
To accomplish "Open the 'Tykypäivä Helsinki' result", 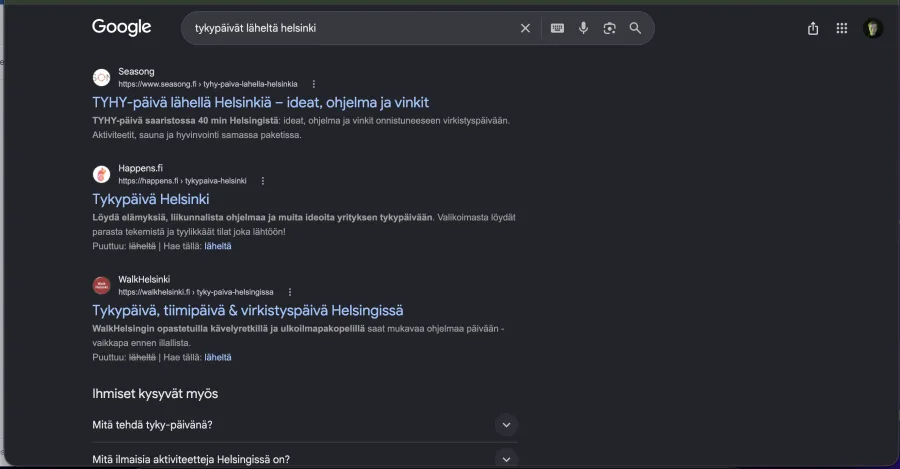I will 151,199.
